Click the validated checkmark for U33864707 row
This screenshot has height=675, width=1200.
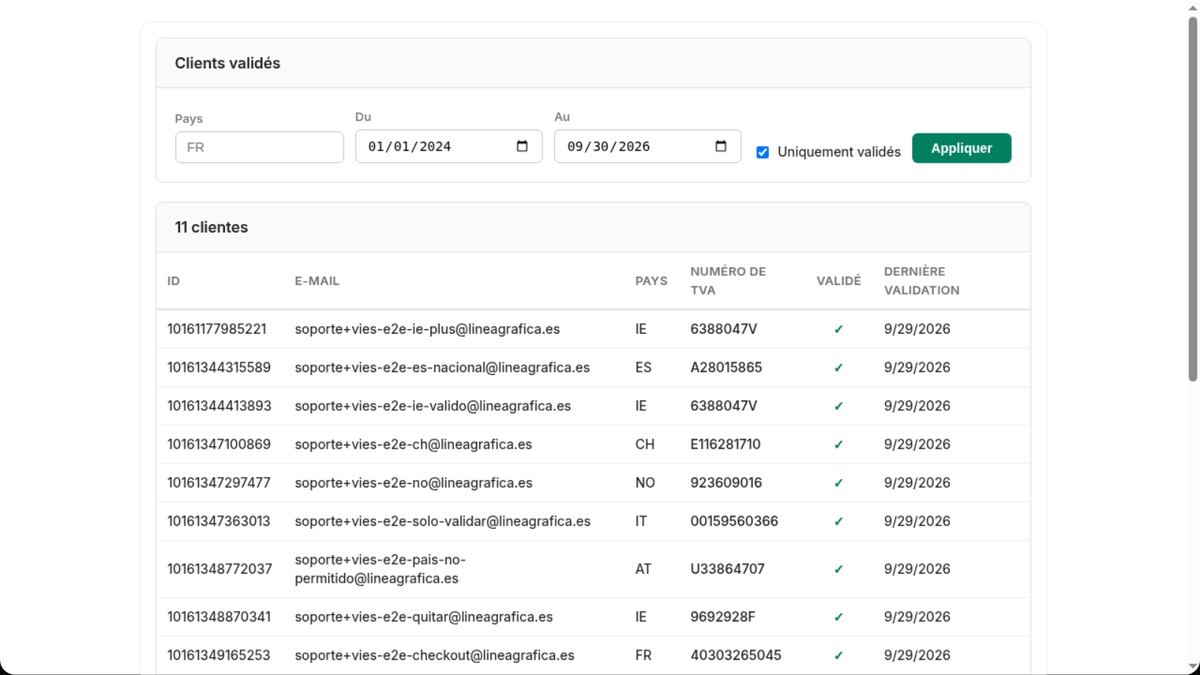pos(839,570)
